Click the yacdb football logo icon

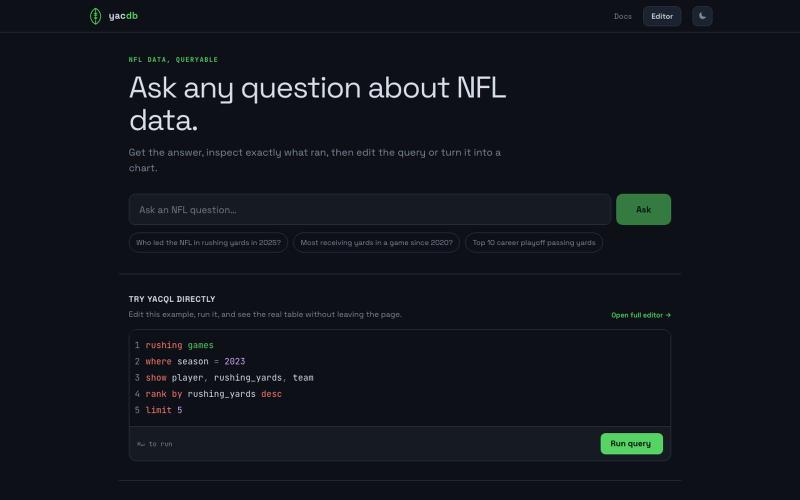[95, 16]
